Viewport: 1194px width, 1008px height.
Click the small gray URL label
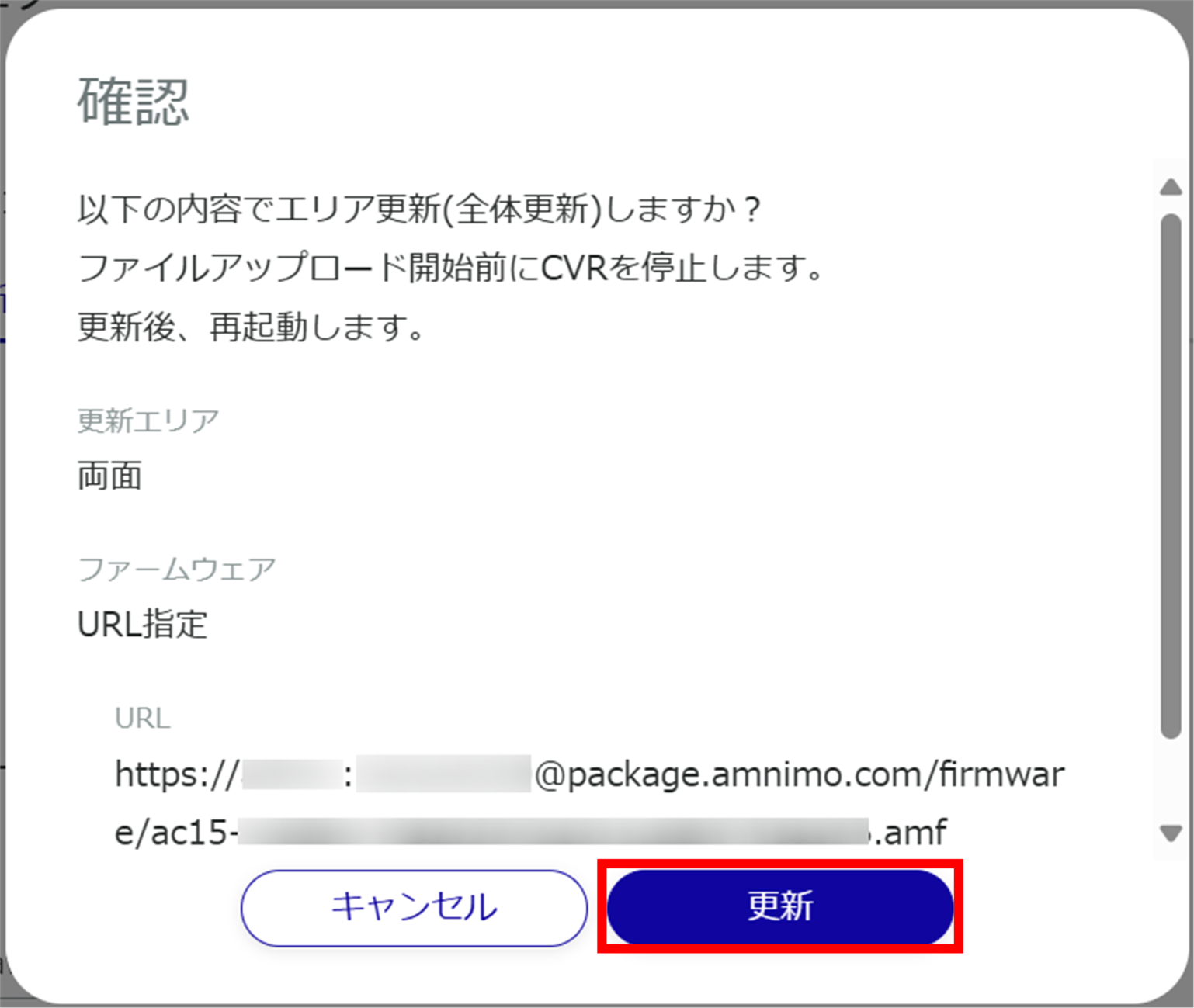143,719
